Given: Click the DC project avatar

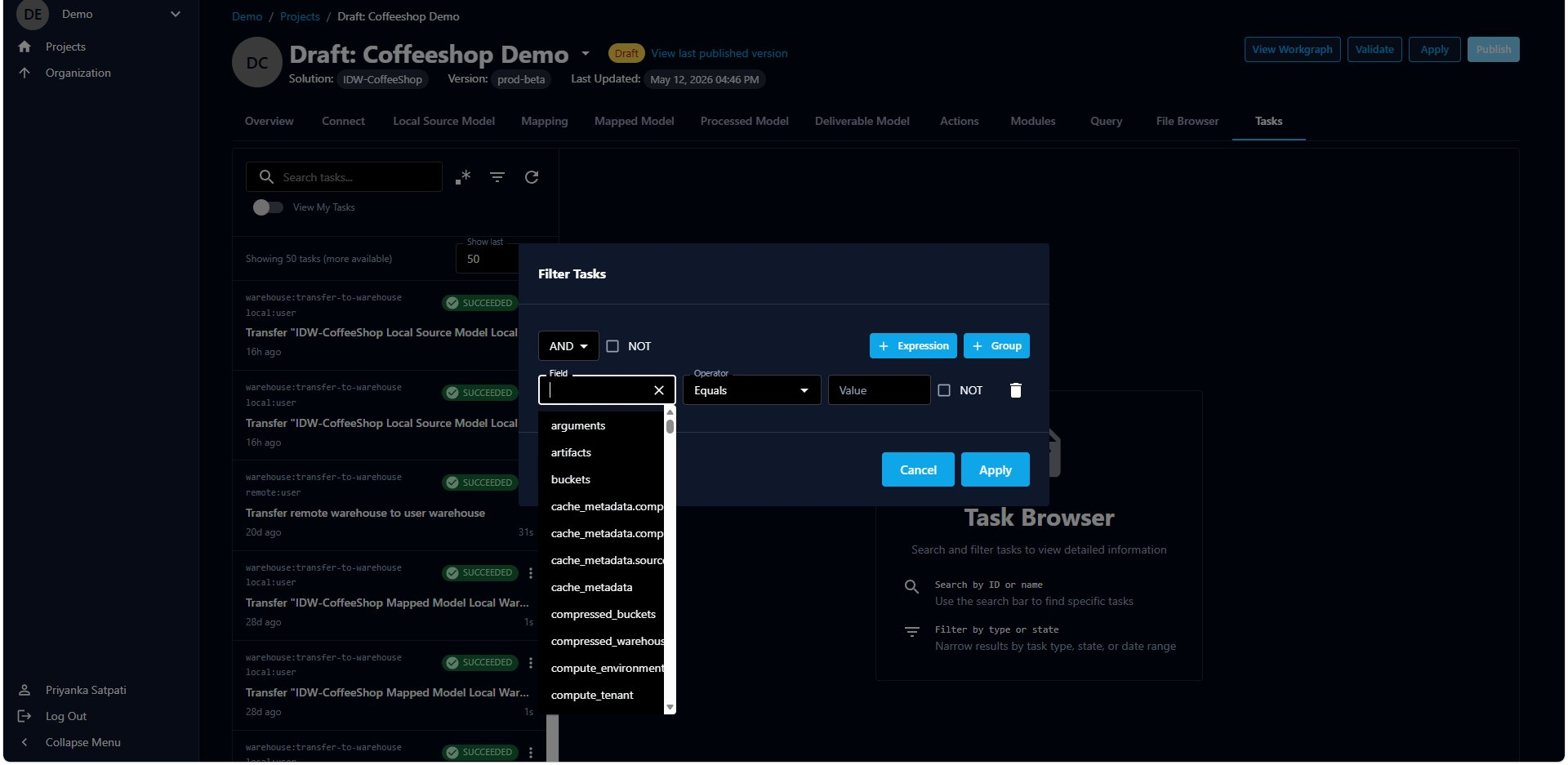Looking at the screenshot, I should pyautogui.click(x=257, y=63).
